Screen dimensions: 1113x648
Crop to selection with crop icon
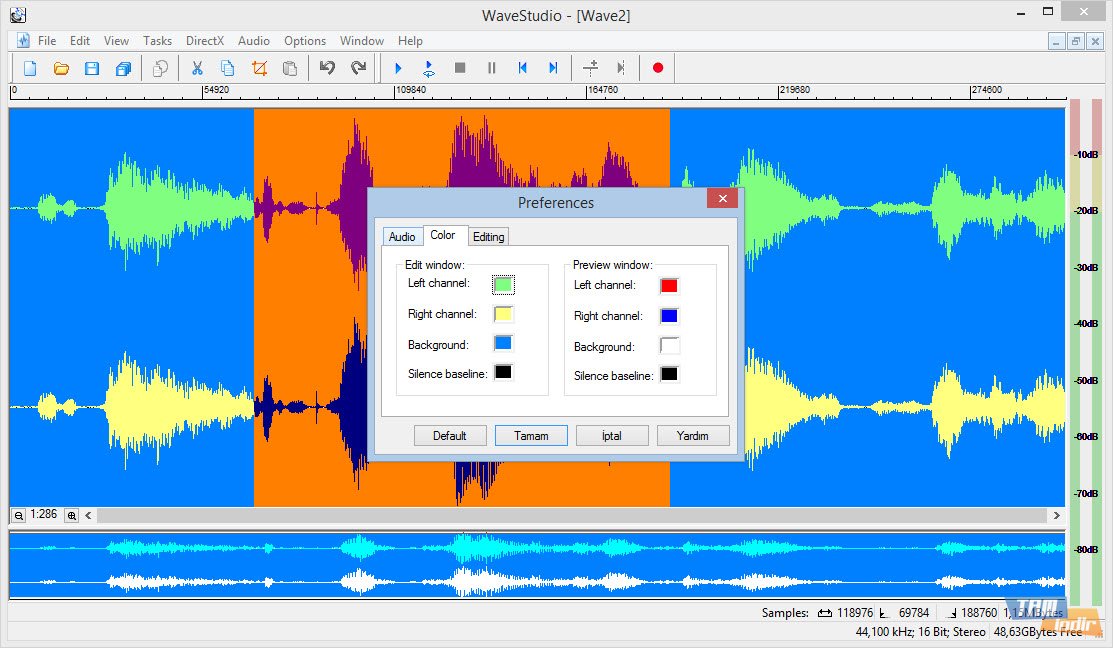[259, 68]
